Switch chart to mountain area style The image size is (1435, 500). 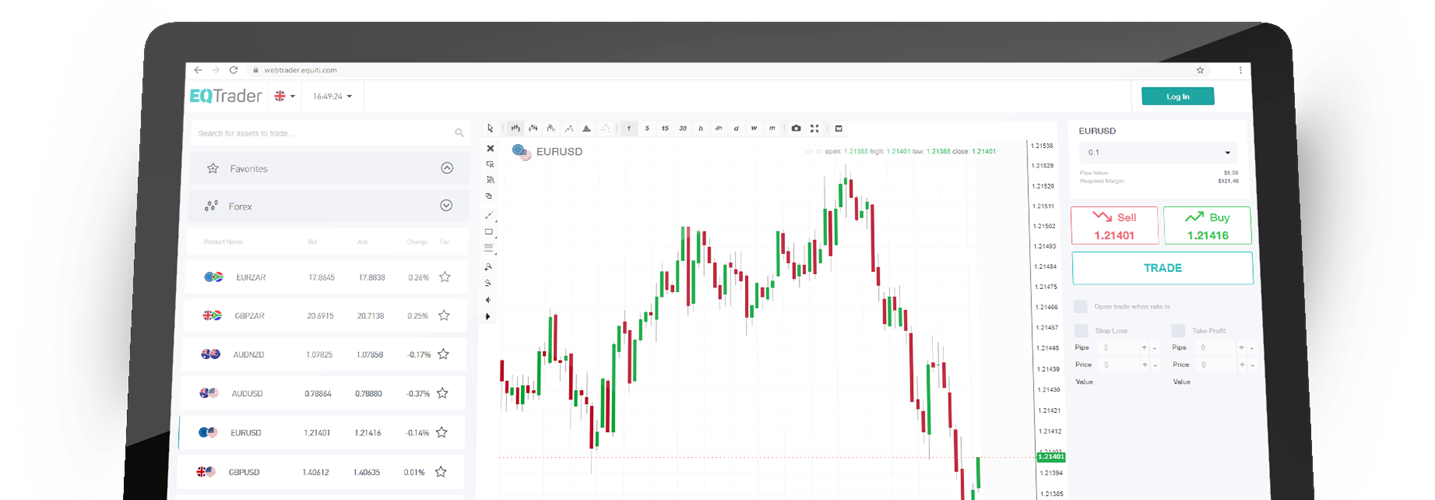click(586, 128)
